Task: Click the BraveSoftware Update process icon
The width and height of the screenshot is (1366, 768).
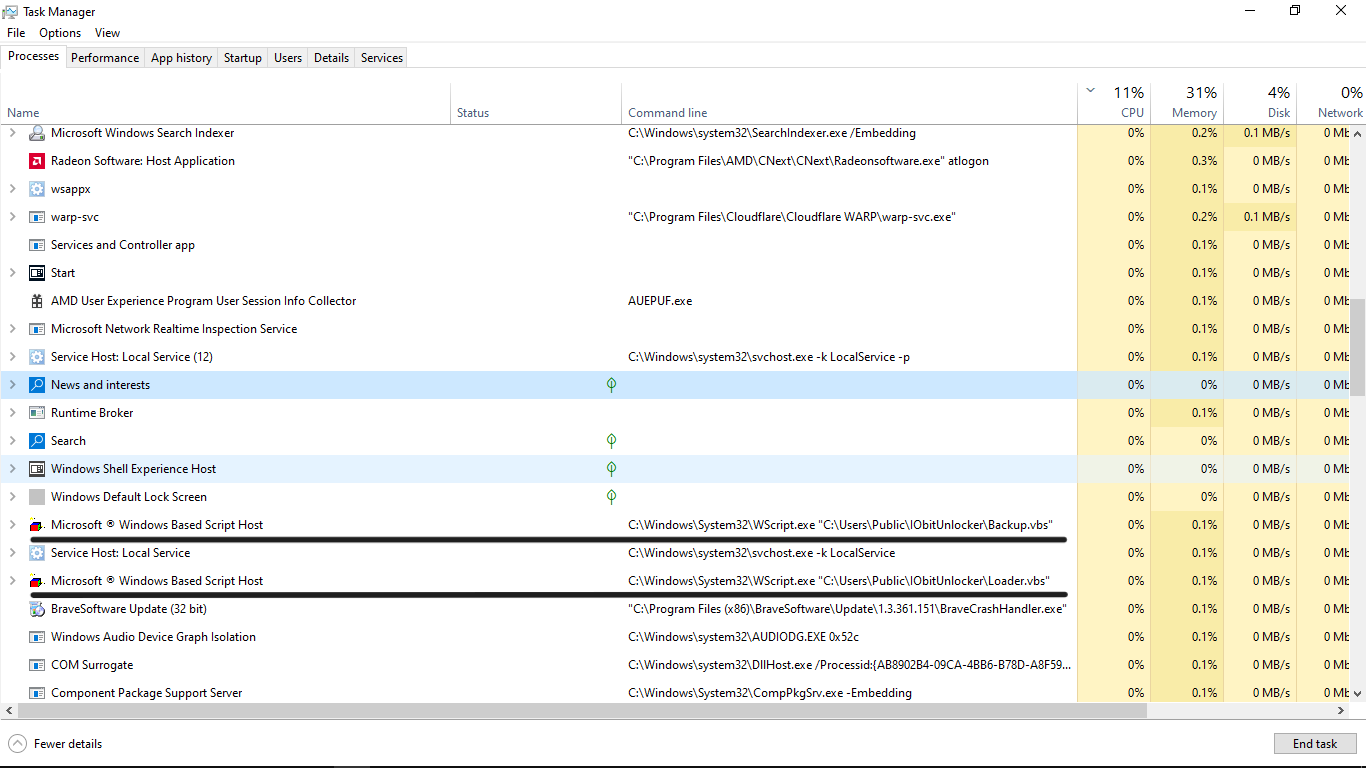Action: [x=37, y=608]
